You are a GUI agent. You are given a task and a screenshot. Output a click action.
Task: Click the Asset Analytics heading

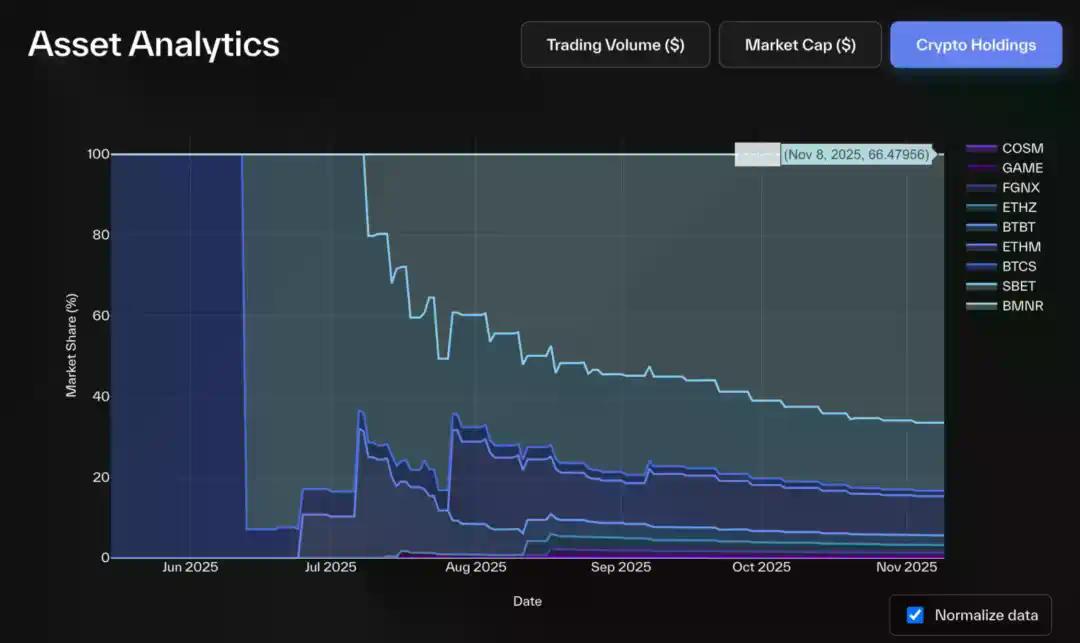pos(154,44)
